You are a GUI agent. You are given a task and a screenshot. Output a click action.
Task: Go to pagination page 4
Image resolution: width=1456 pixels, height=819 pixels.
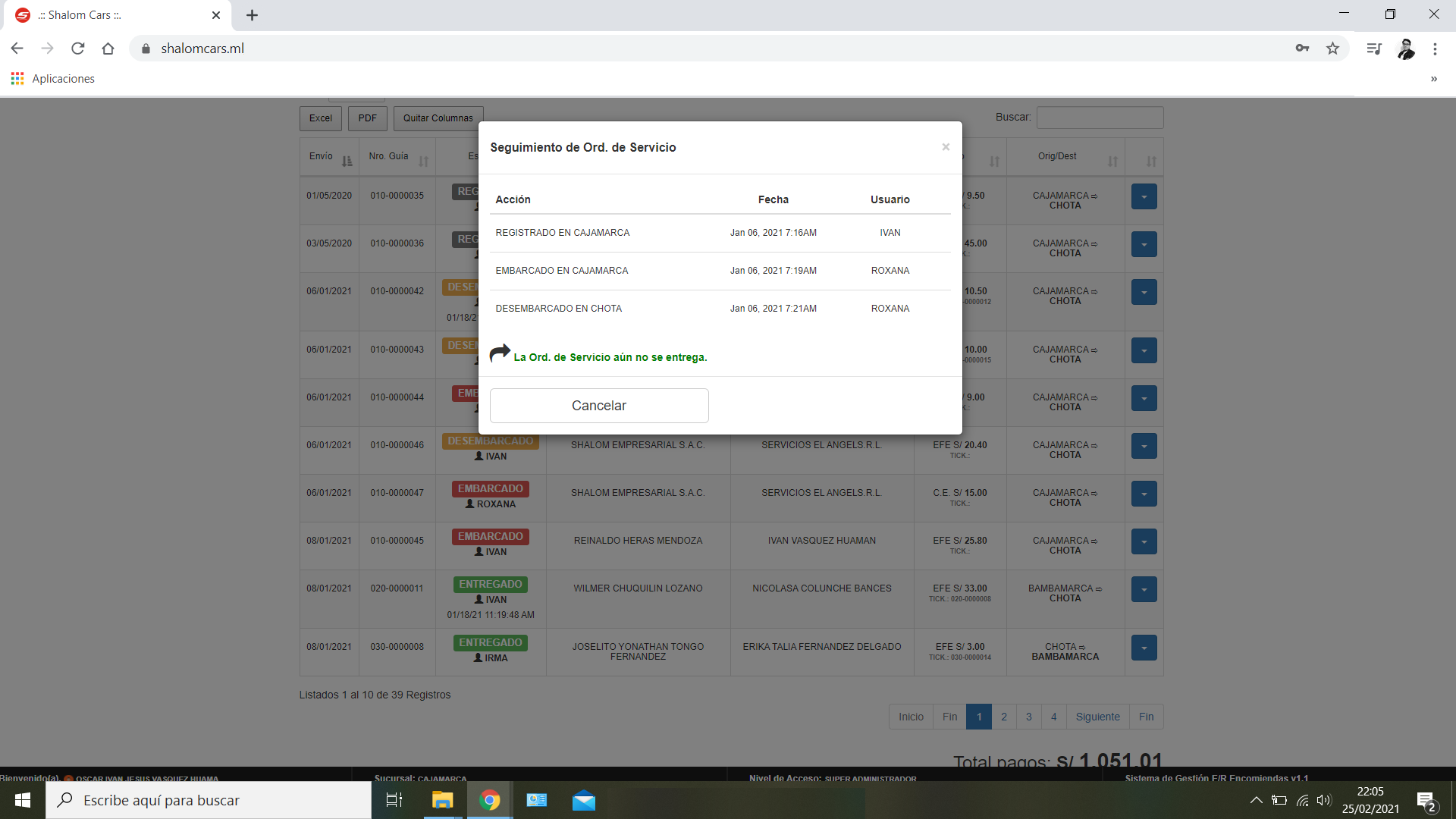[x=1053, y=717]
